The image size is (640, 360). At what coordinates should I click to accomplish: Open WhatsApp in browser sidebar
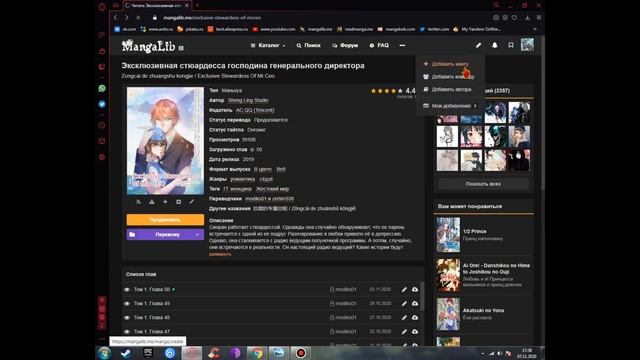[102, 88]
